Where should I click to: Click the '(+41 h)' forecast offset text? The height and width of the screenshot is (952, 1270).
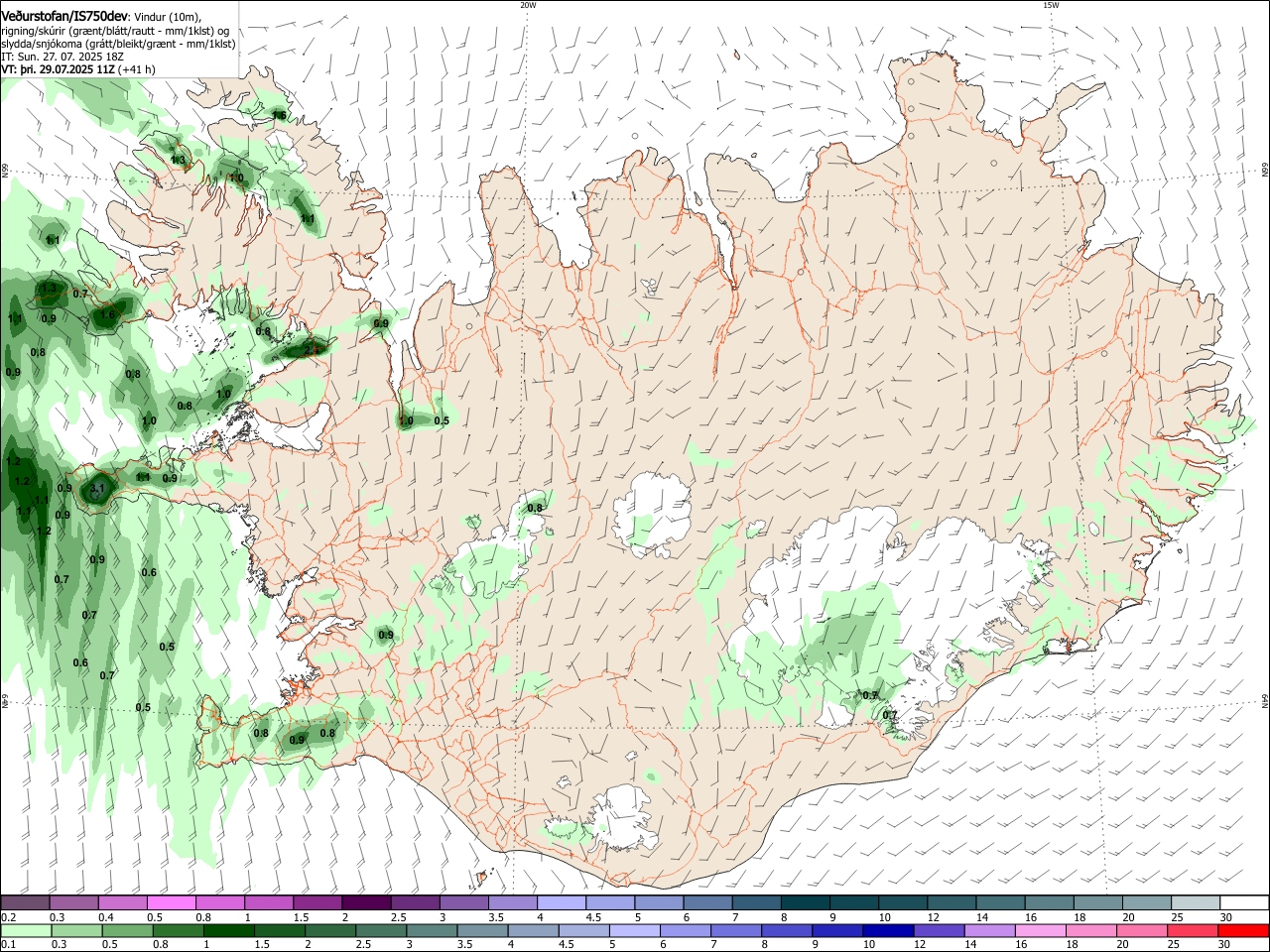(137, 69)
